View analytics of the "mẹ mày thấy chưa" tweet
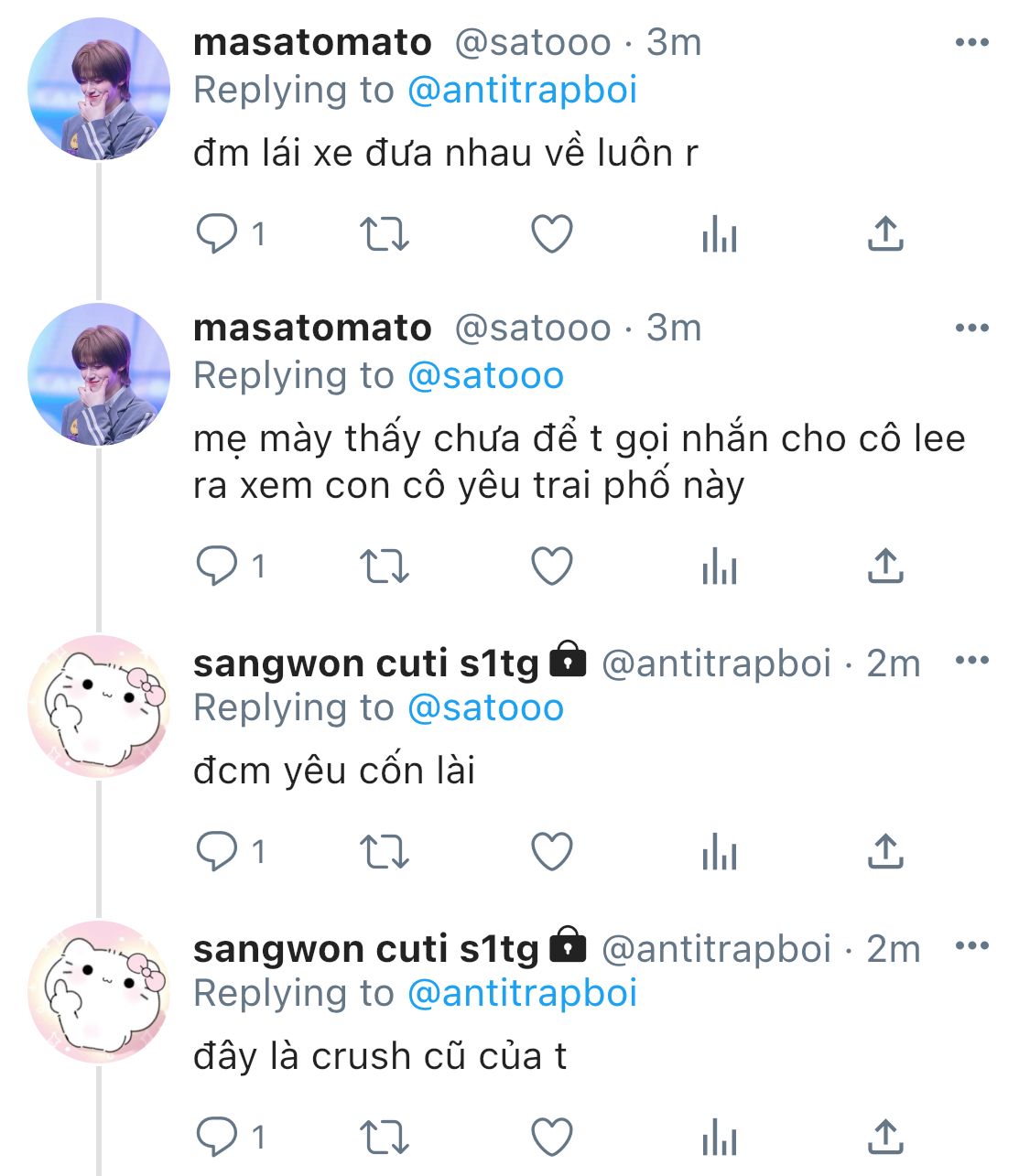The width and height of the screenshot is (1030, 1176). [720, 566]
